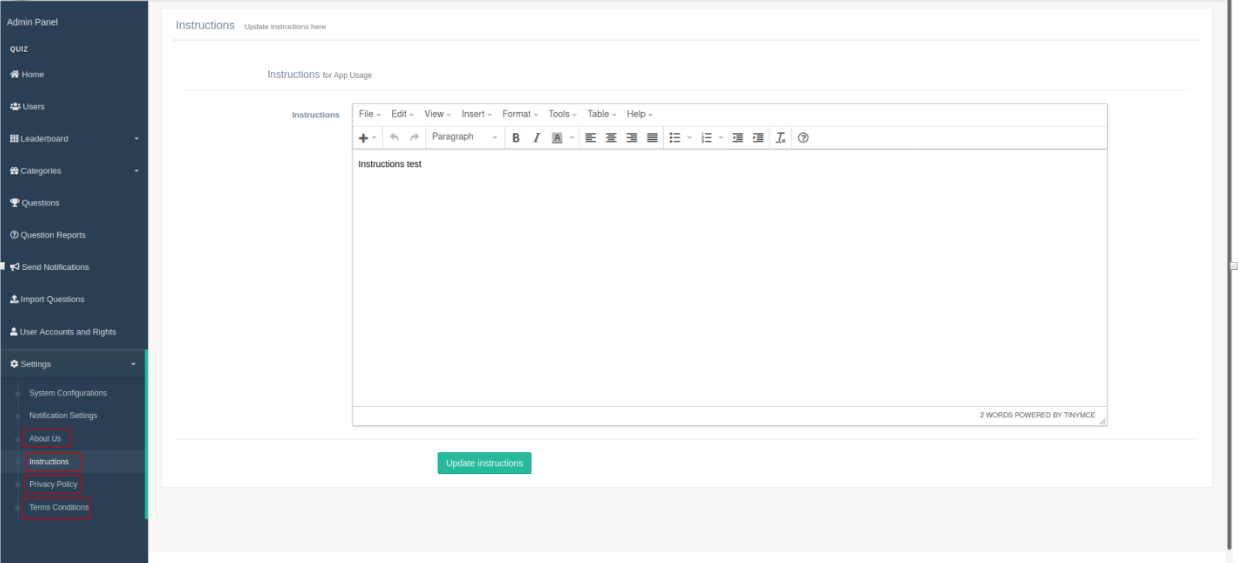
Task: Open the Paragraph format dropdown
Action: pyautogui.click(x=464, y=137)
